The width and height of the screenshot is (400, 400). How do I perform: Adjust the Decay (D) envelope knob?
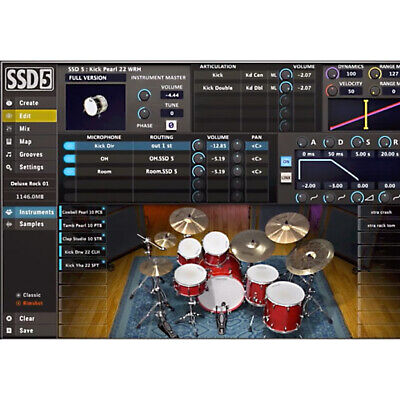point(329,143)
